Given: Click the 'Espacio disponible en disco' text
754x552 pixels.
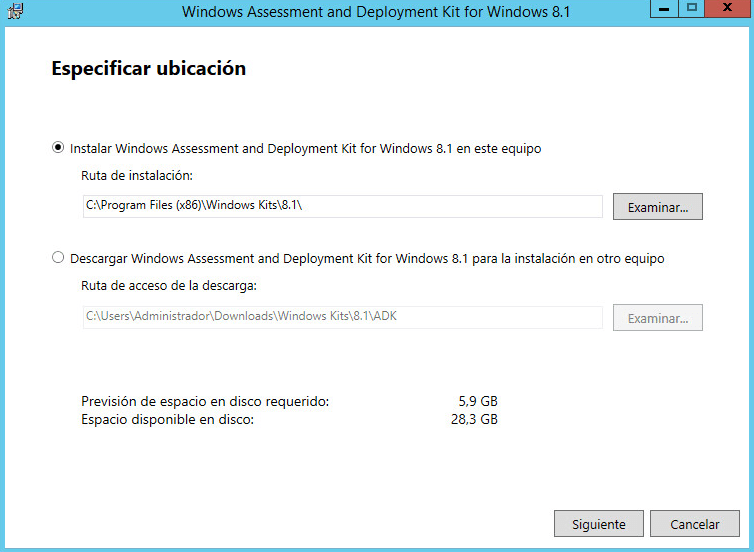Looking at the screenshot, I should point(167,419).
